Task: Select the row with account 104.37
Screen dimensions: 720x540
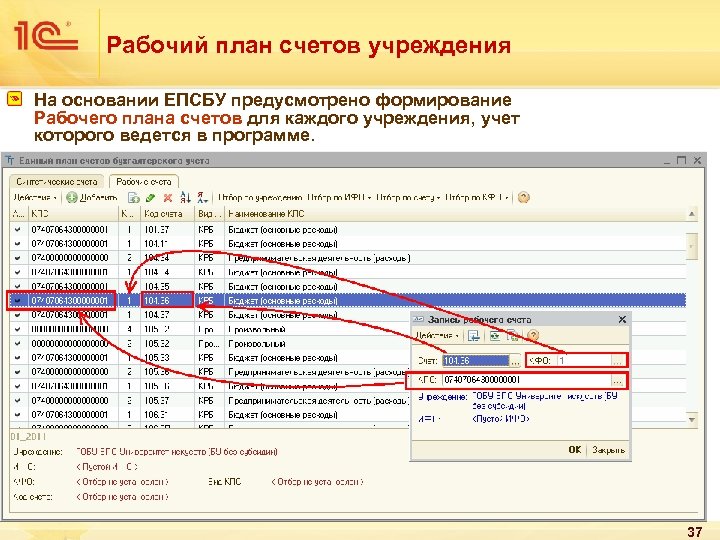Action: (348, 315)
